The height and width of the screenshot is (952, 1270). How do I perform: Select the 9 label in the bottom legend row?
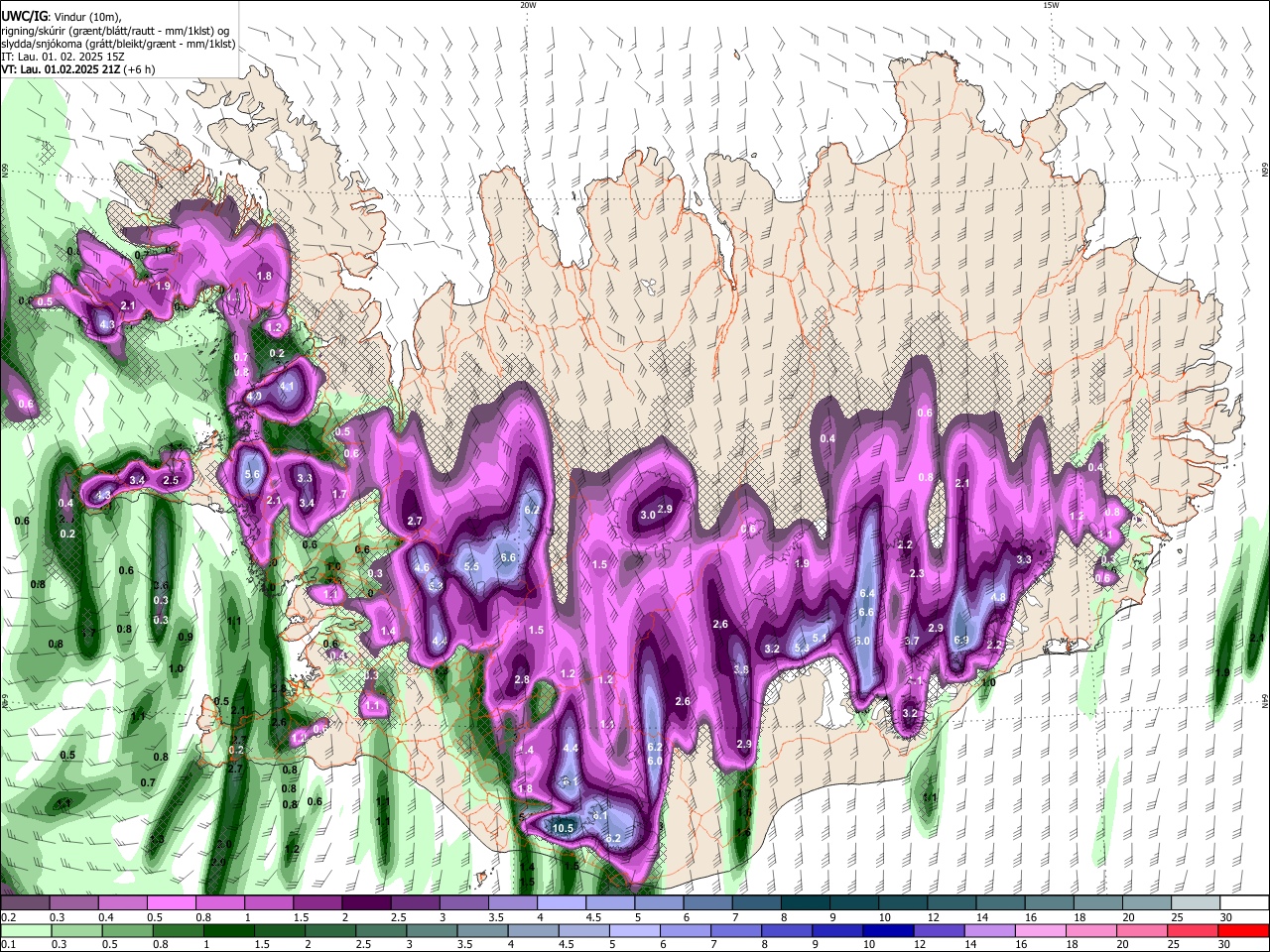pyautogui.click(x=815, y=944)
